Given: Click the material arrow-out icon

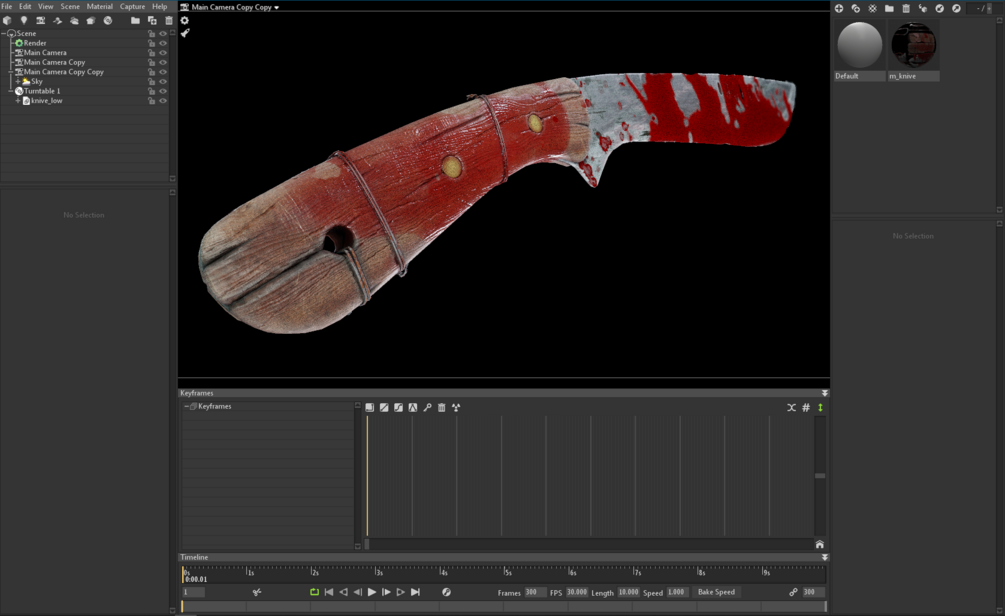Looking at the screenshot, I should click(956, 8).
